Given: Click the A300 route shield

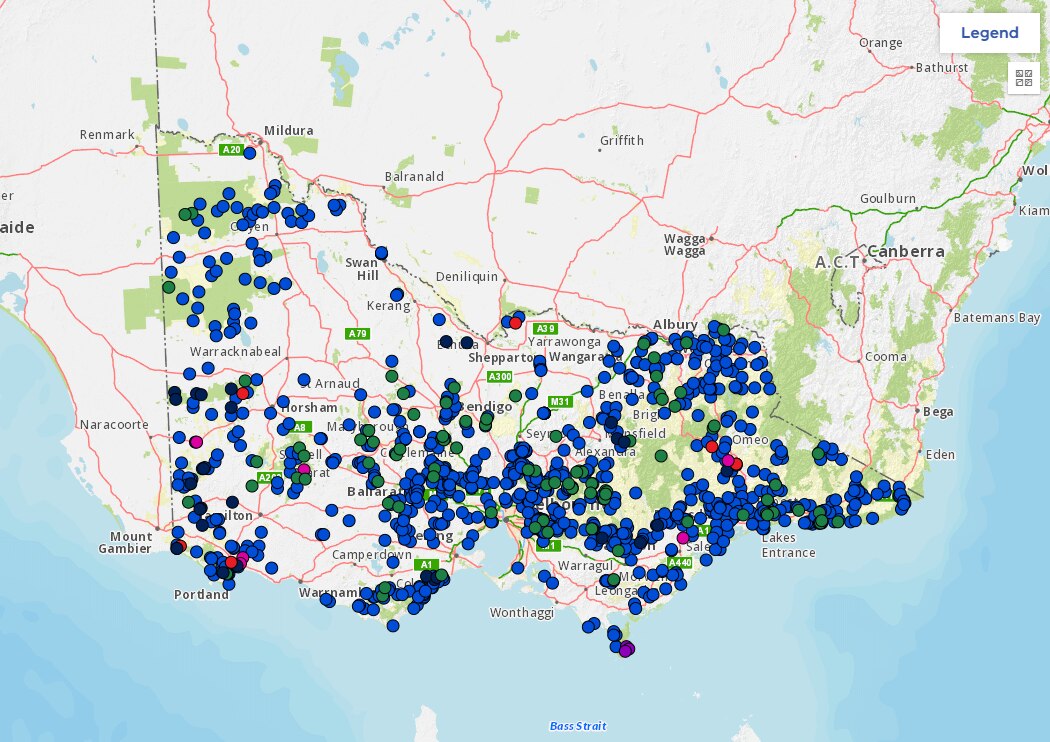Looking at the screenshot, I should click(498, 378).
